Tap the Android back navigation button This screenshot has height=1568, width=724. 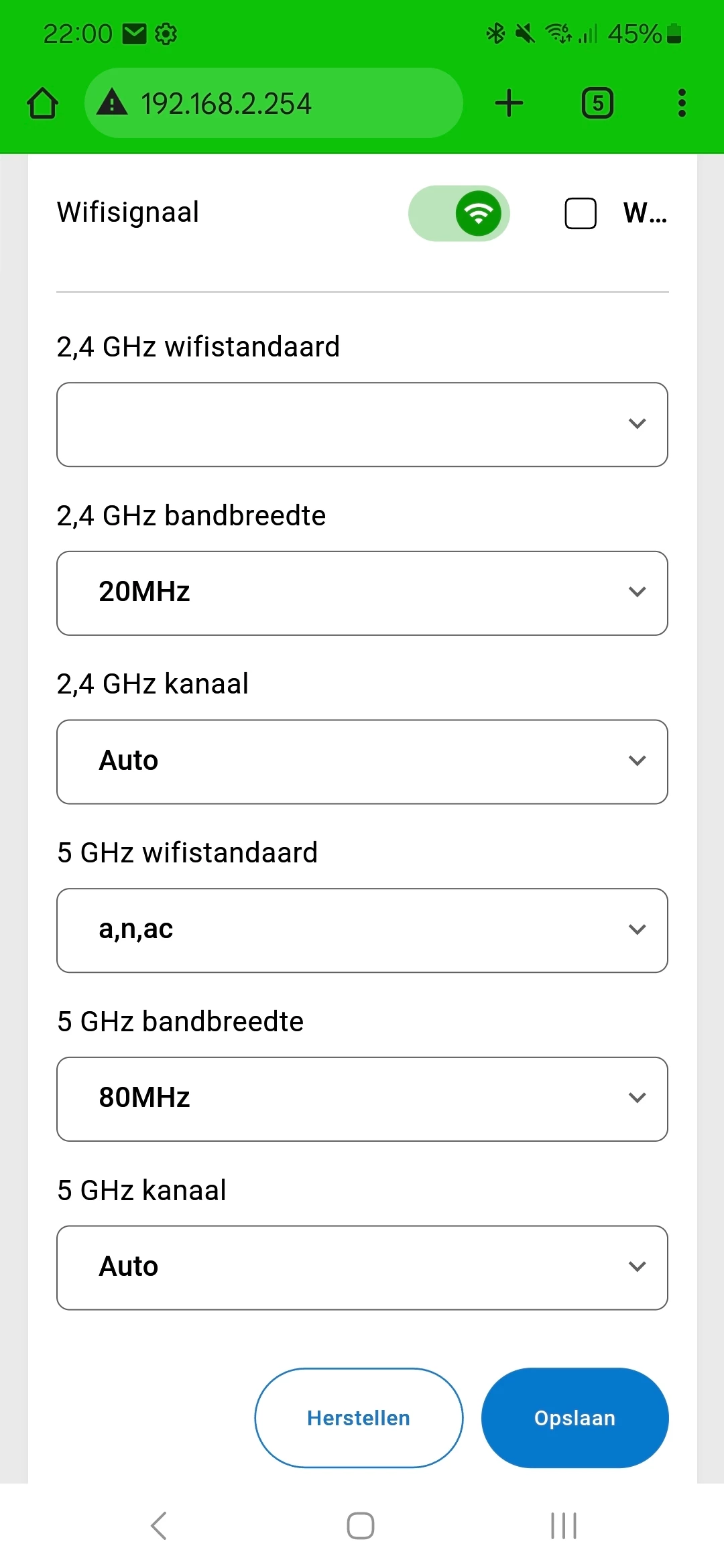pos(159,1526)
